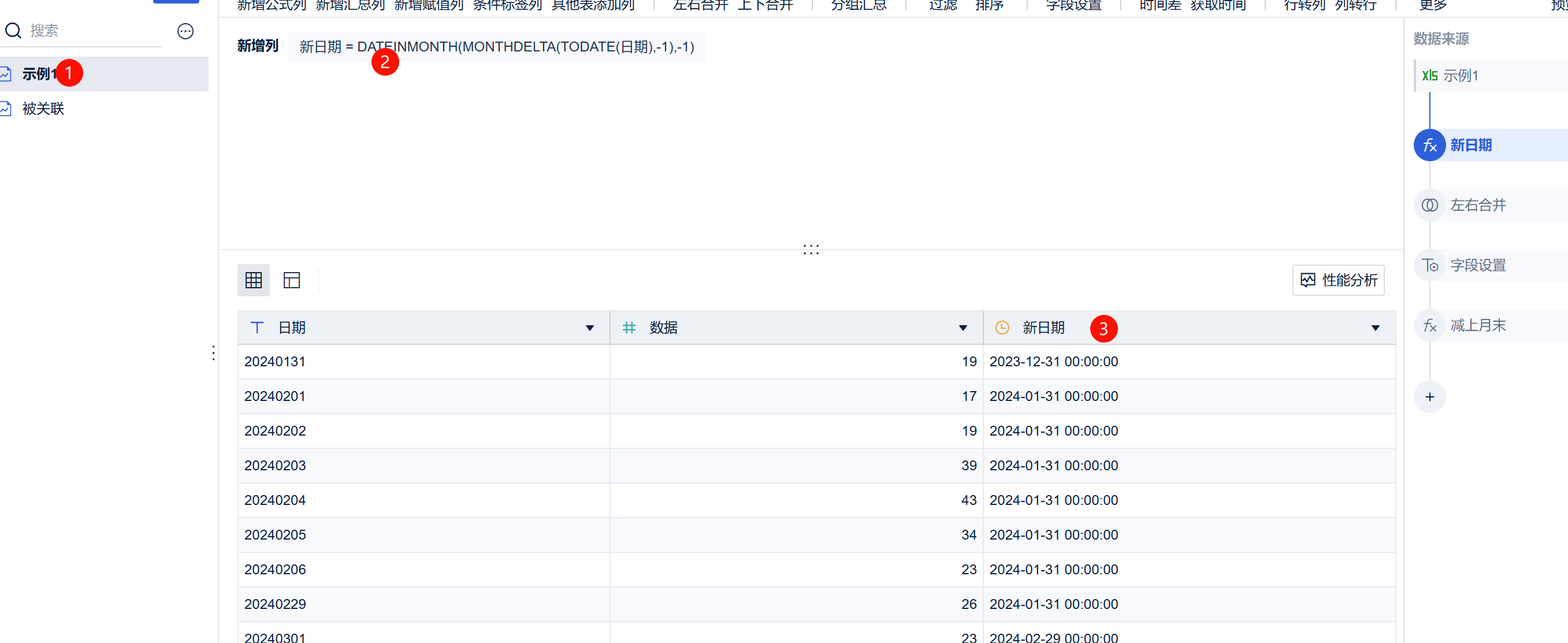Choose 获取时间 in the top toolbar

[1218, 5]
